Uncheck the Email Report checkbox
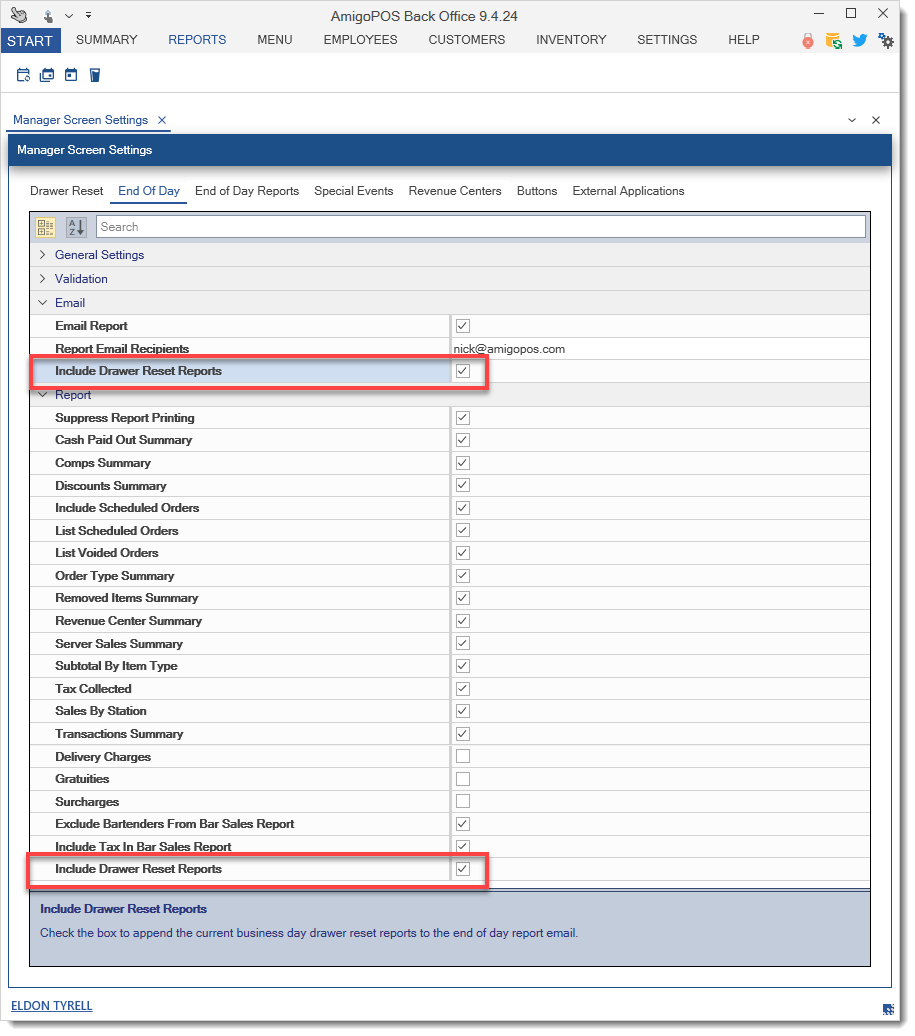 point(463,326)
